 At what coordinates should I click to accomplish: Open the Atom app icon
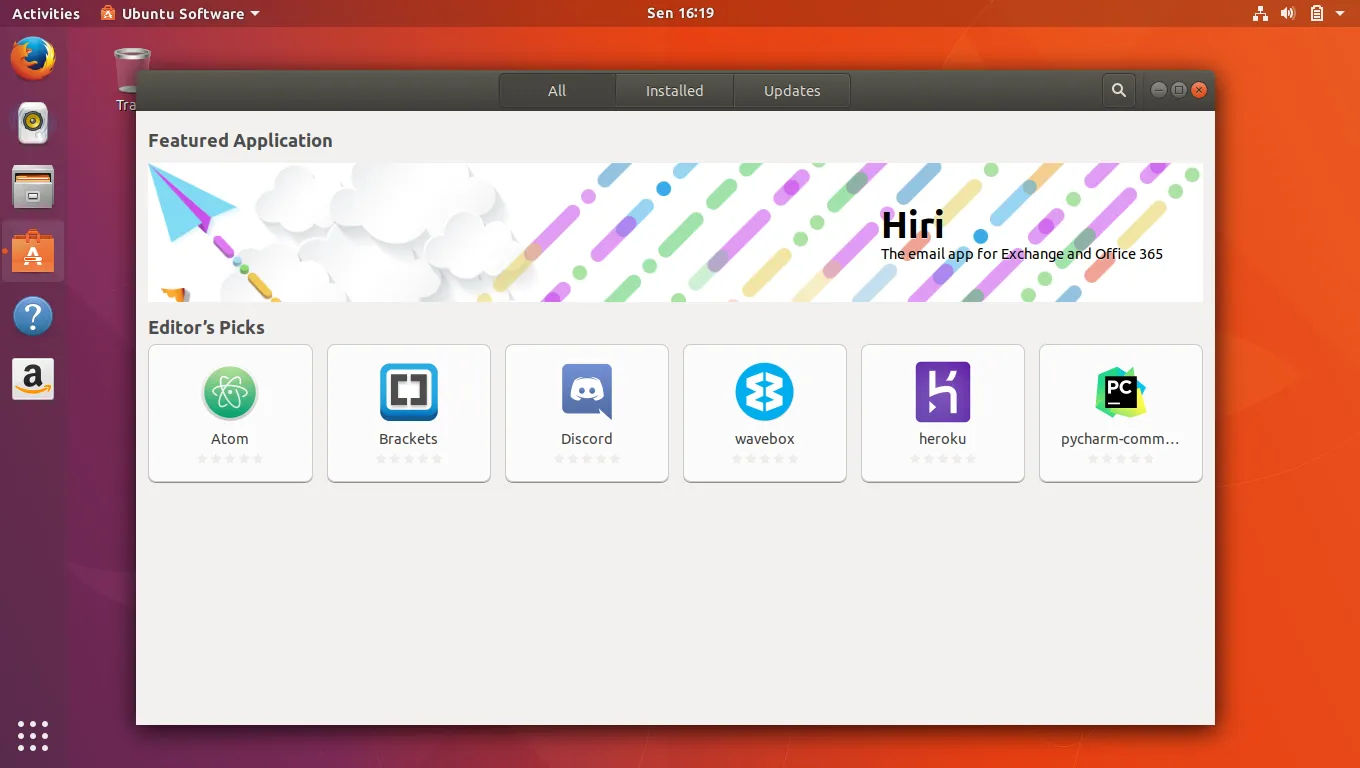230,392
